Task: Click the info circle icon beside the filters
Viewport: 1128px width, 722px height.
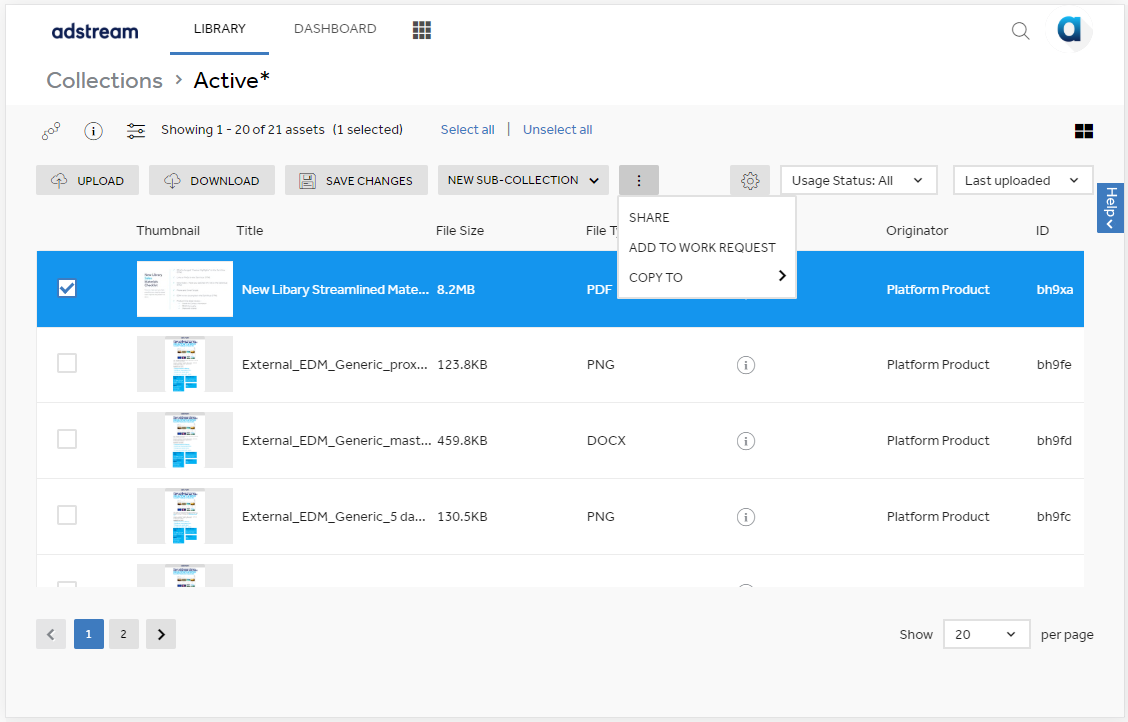Action: pos(93,130)
